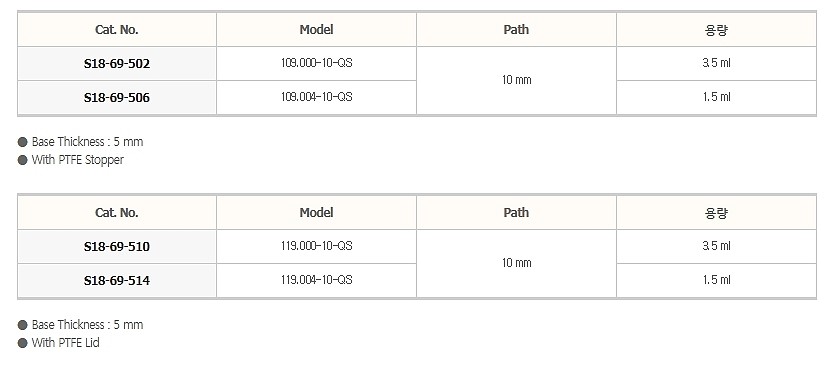The width and height of the screenshot is (829, 377).
Task: Click catalog number S18-69-510
Action: tap(117, 247)
